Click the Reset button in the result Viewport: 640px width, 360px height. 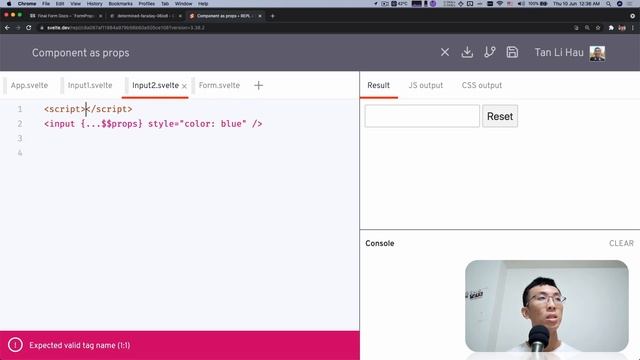(x=500, y=116)
